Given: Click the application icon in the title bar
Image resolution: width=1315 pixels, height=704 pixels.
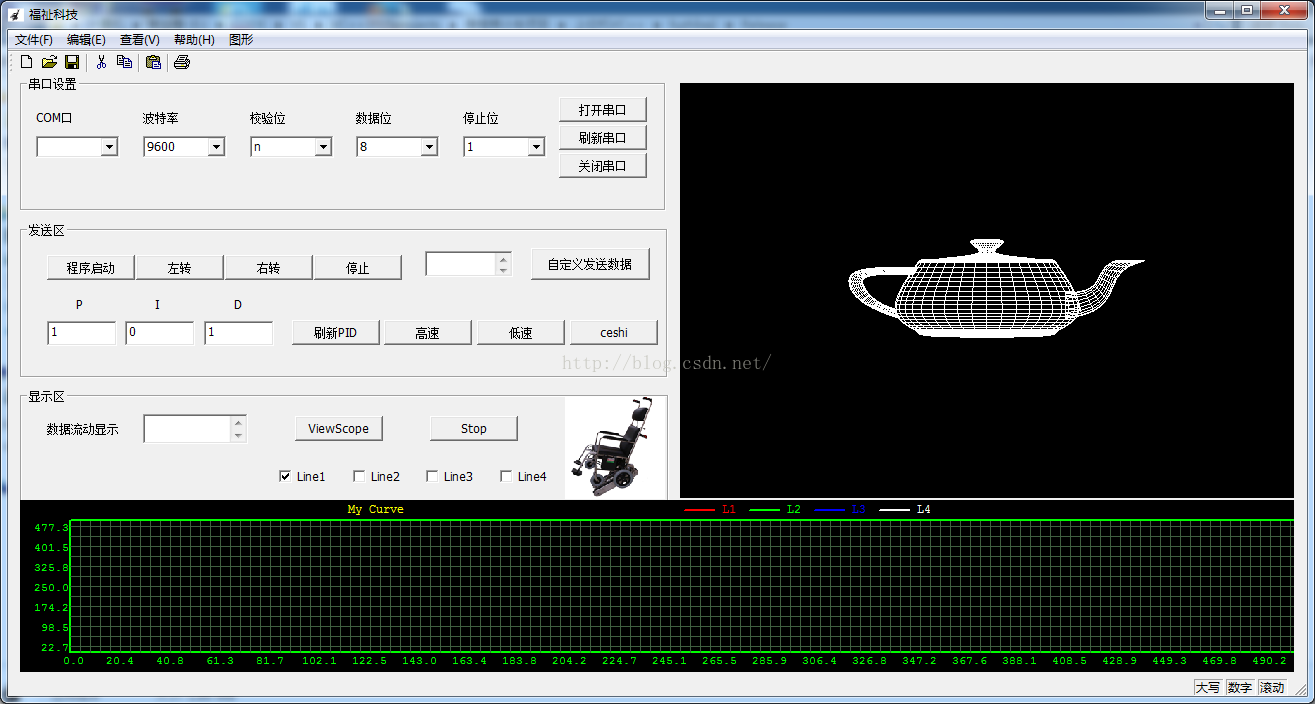Looking at the screenshot, I should (x=15, y=14).
